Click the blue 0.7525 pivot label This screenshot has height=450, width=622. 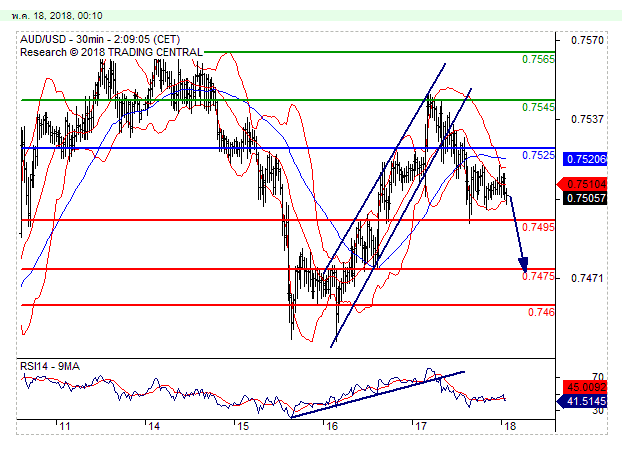click(538, 155)
